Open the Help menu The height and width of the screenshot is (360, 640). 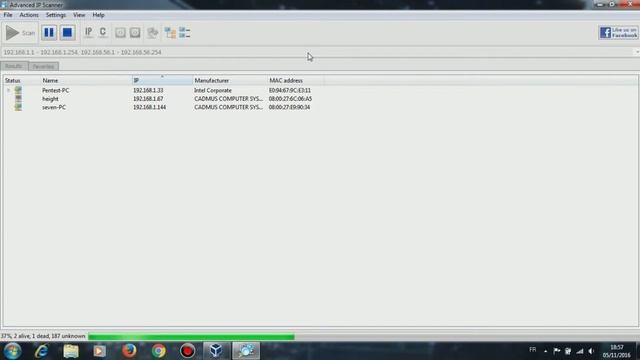[x=98, y=15]
